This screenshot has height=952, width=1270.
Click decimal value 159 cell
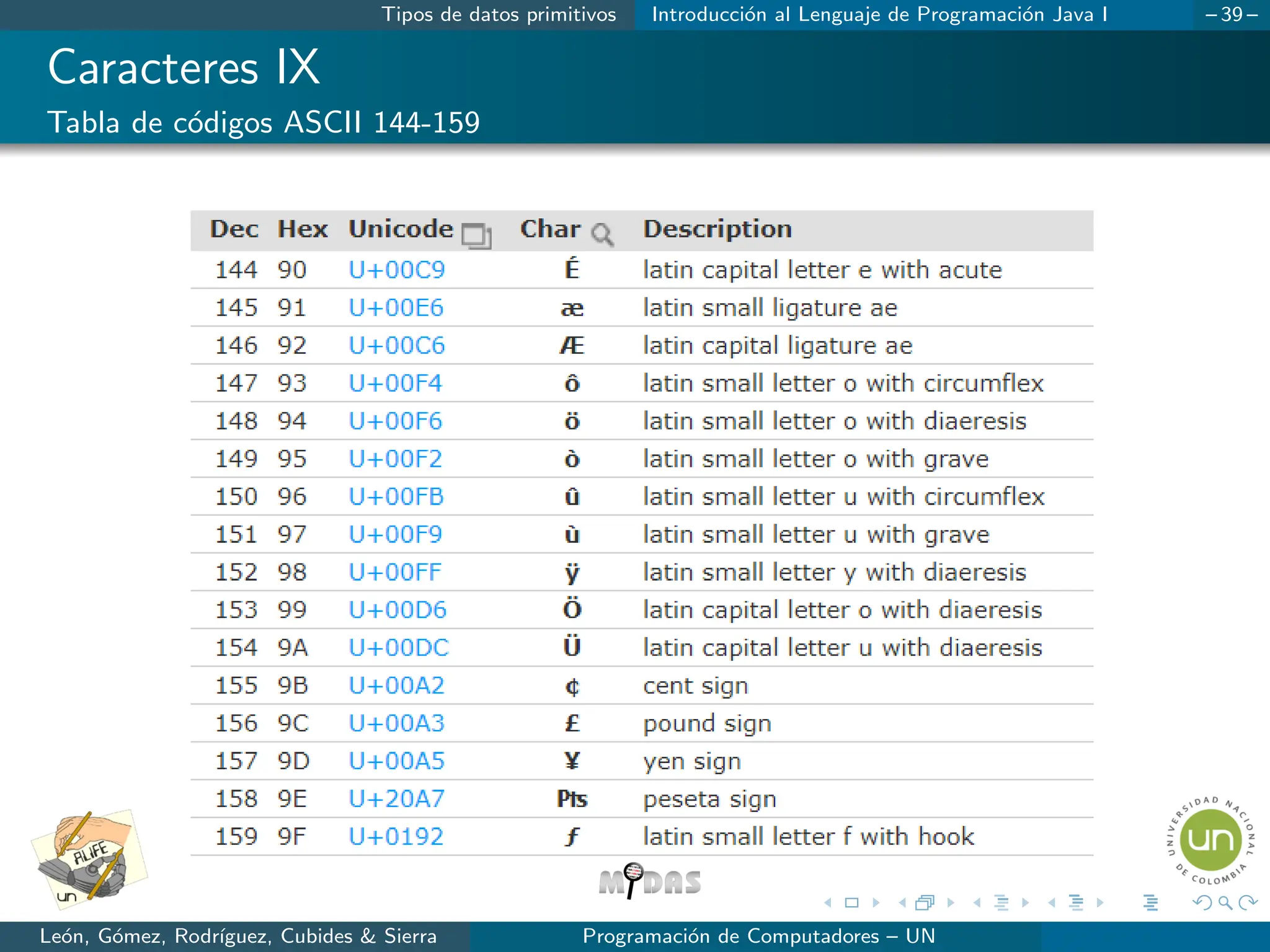coord(236,837)
